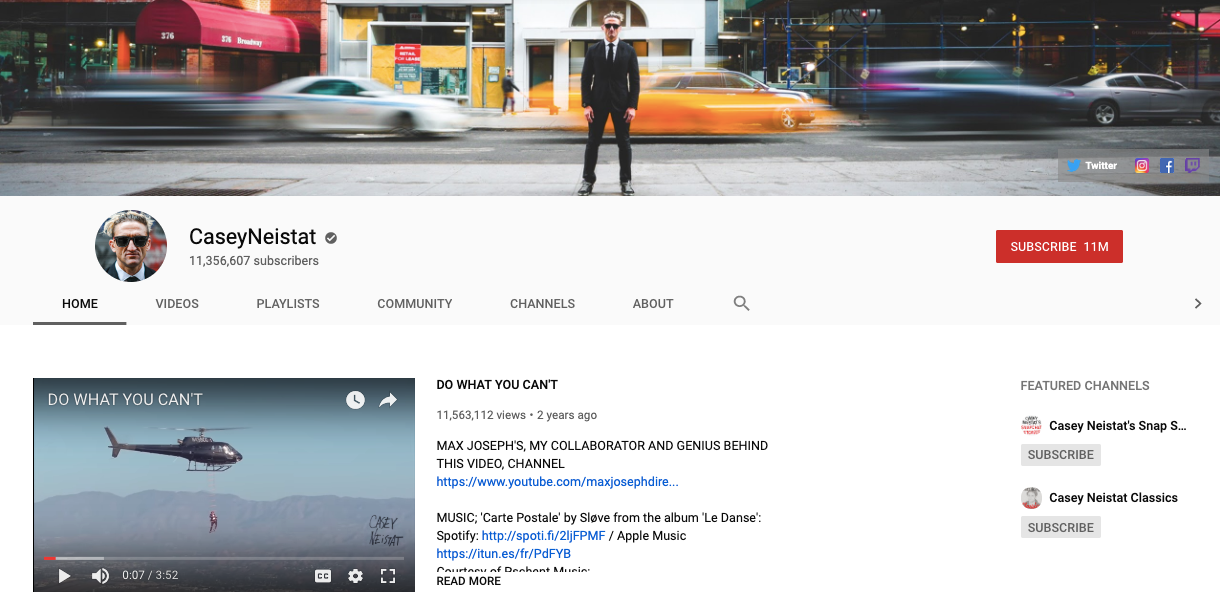Expand the description with READ MORE
Image resolution: width=1220 pixels, height=608 pixels.
click(x=468, y=581)
